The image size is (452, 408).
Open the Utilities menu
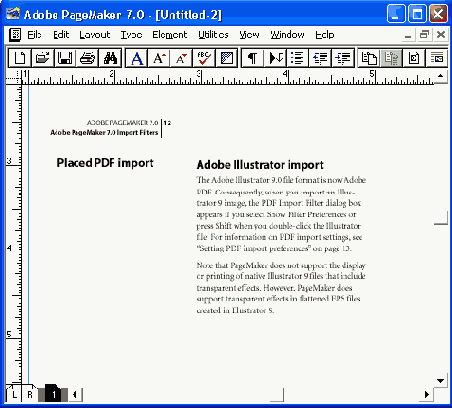(x=213, y=35)
